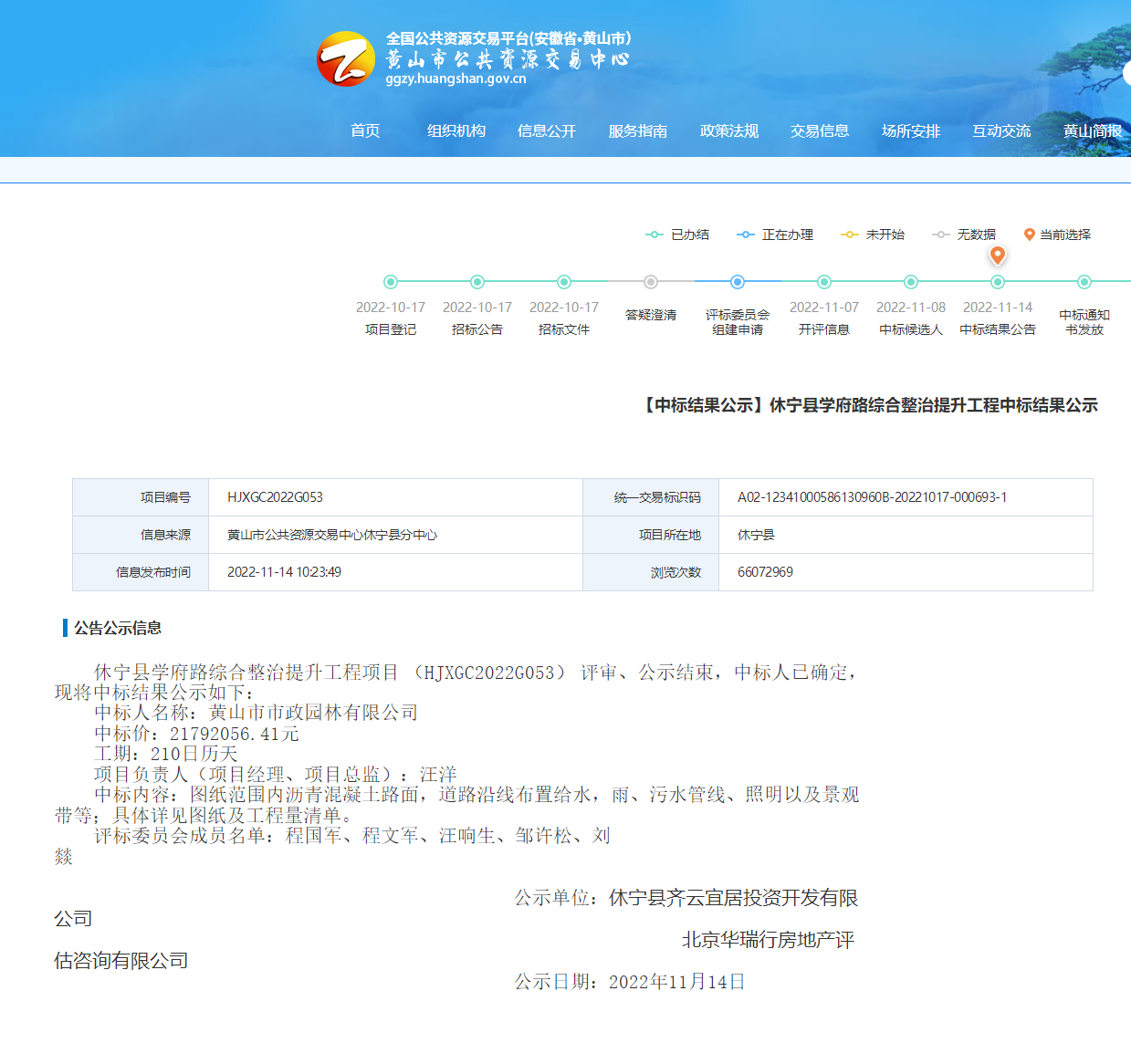Open the 中标通知书发放 timeline step
Screen dimensions: 1131x1064
click(x=1084, y=282)
